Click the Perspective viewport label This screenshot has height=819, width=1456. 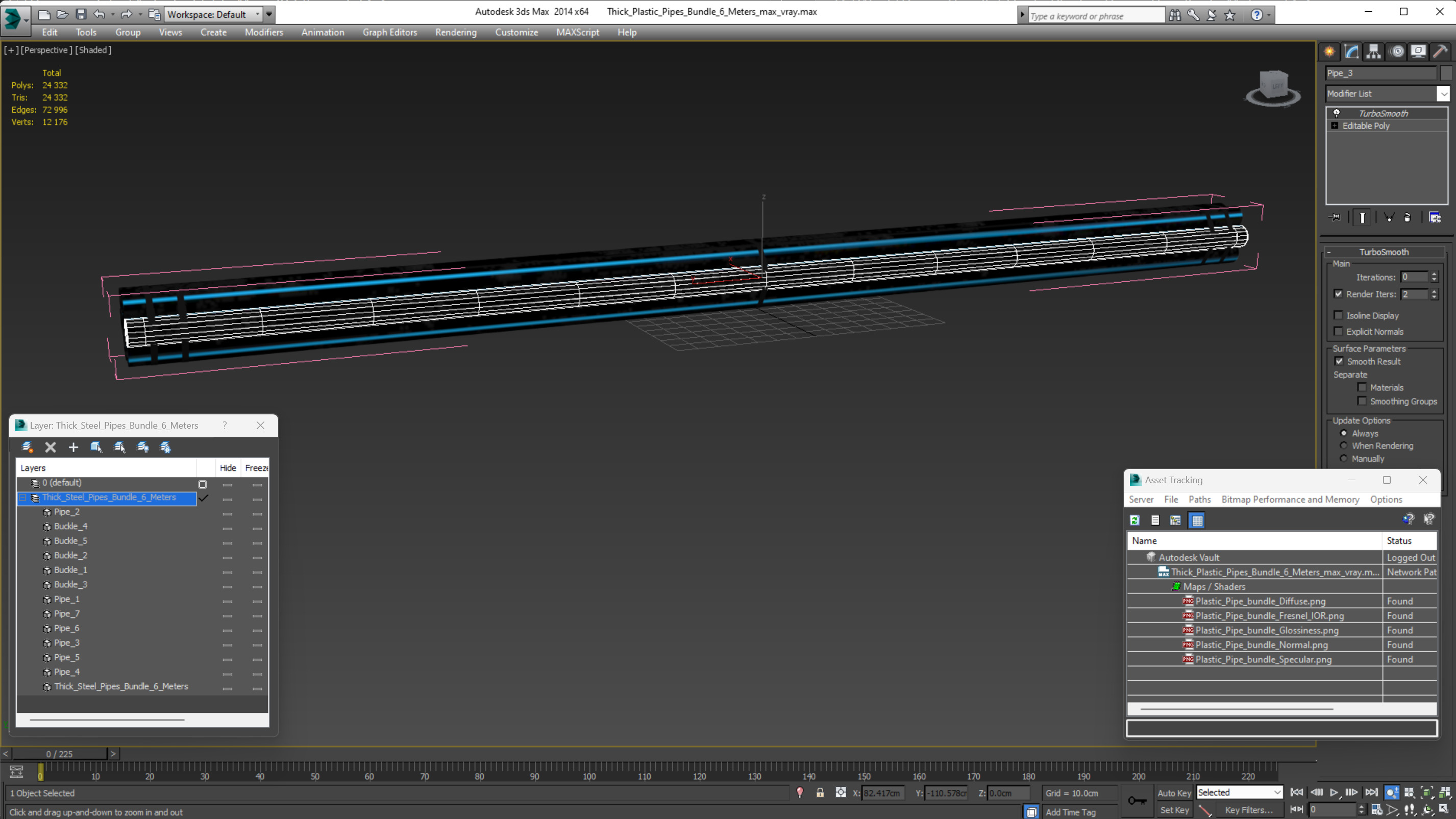click(47, 49)
